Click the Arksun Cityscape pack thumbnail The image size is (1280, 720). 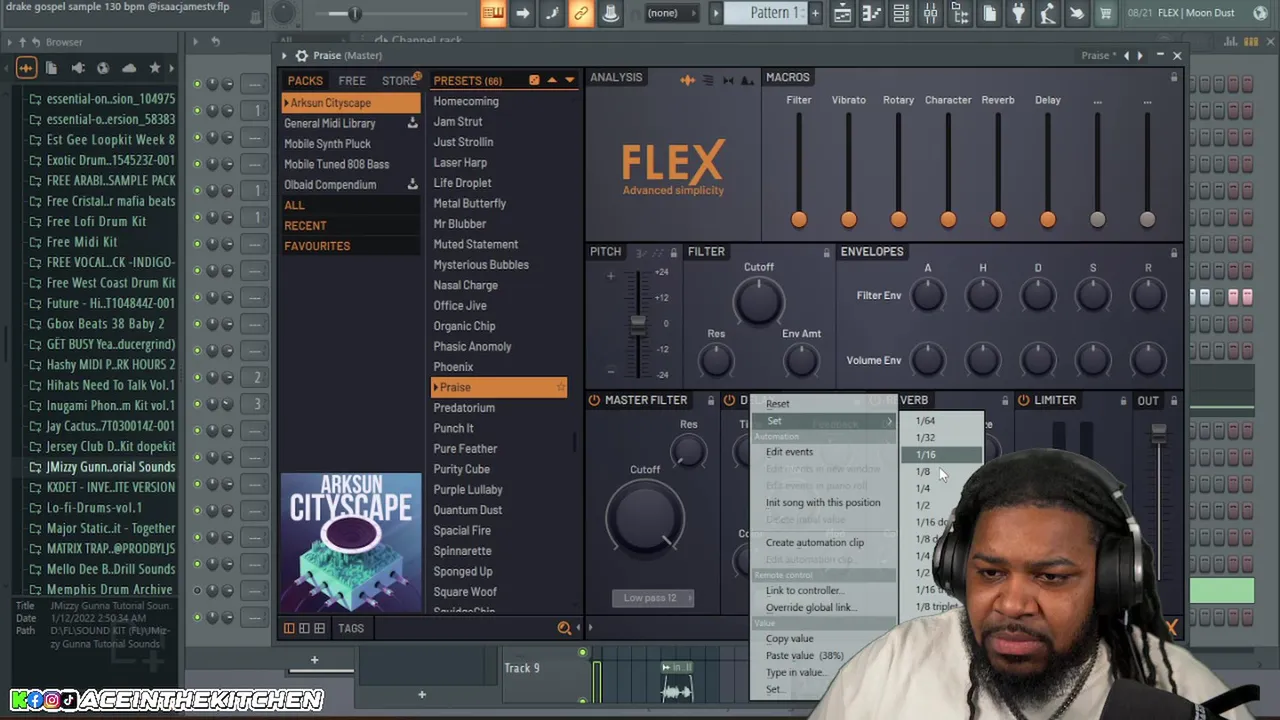pyautogui.click(x=351, y=543)
